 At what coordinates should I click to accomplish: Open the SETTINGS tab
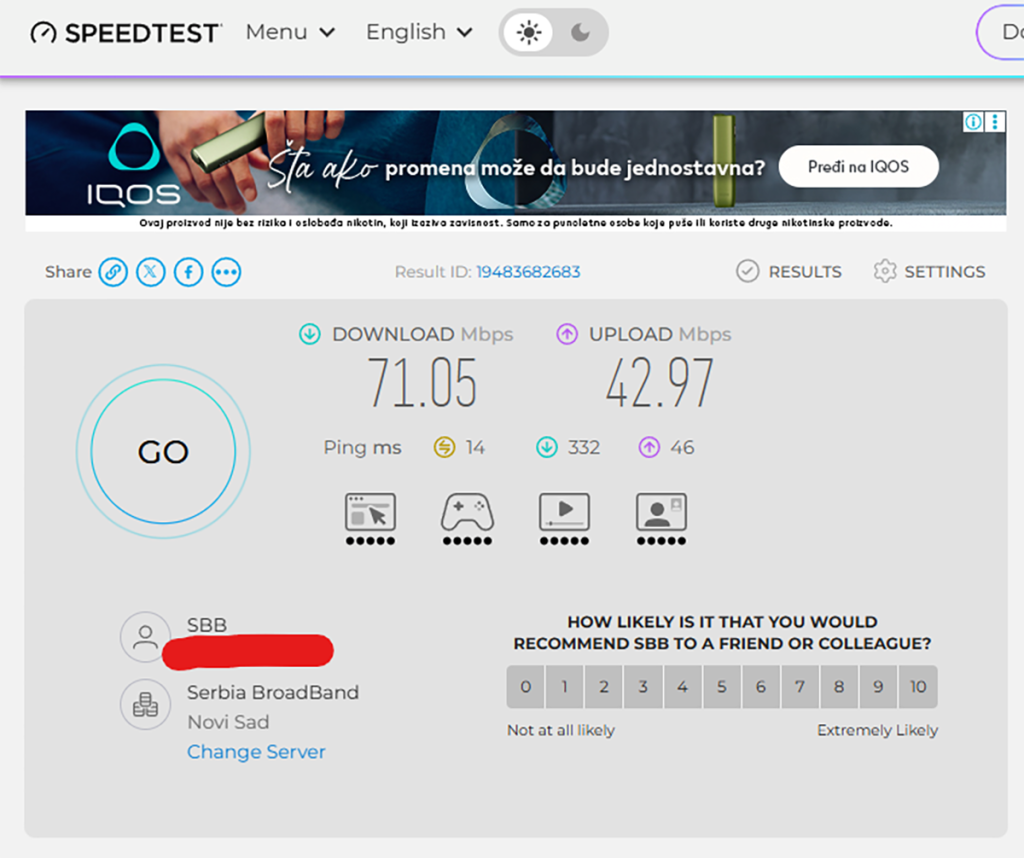coord(929,271)
